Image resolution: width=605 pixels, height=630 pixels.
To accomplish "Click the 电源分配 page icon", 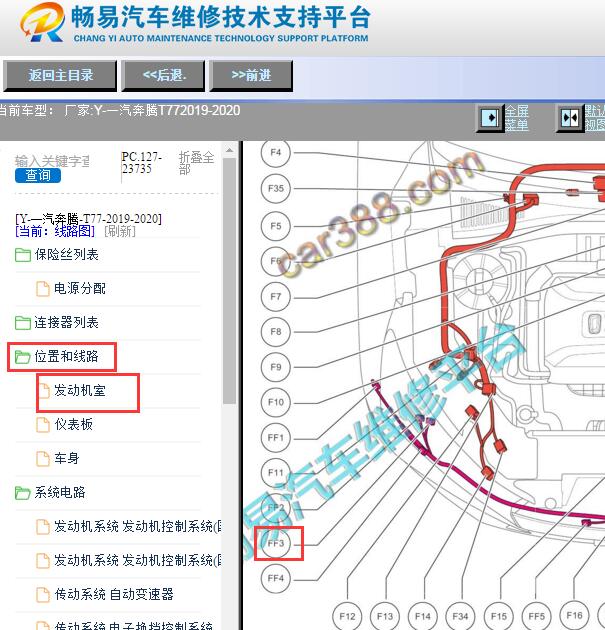I will tap(43, 288).
